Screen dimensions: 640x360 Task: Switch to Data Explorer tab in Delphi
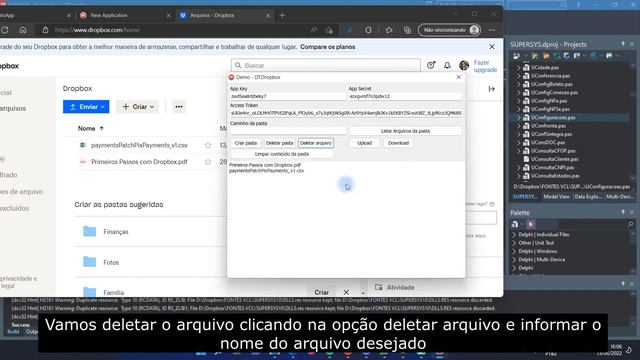click(588, 197)
